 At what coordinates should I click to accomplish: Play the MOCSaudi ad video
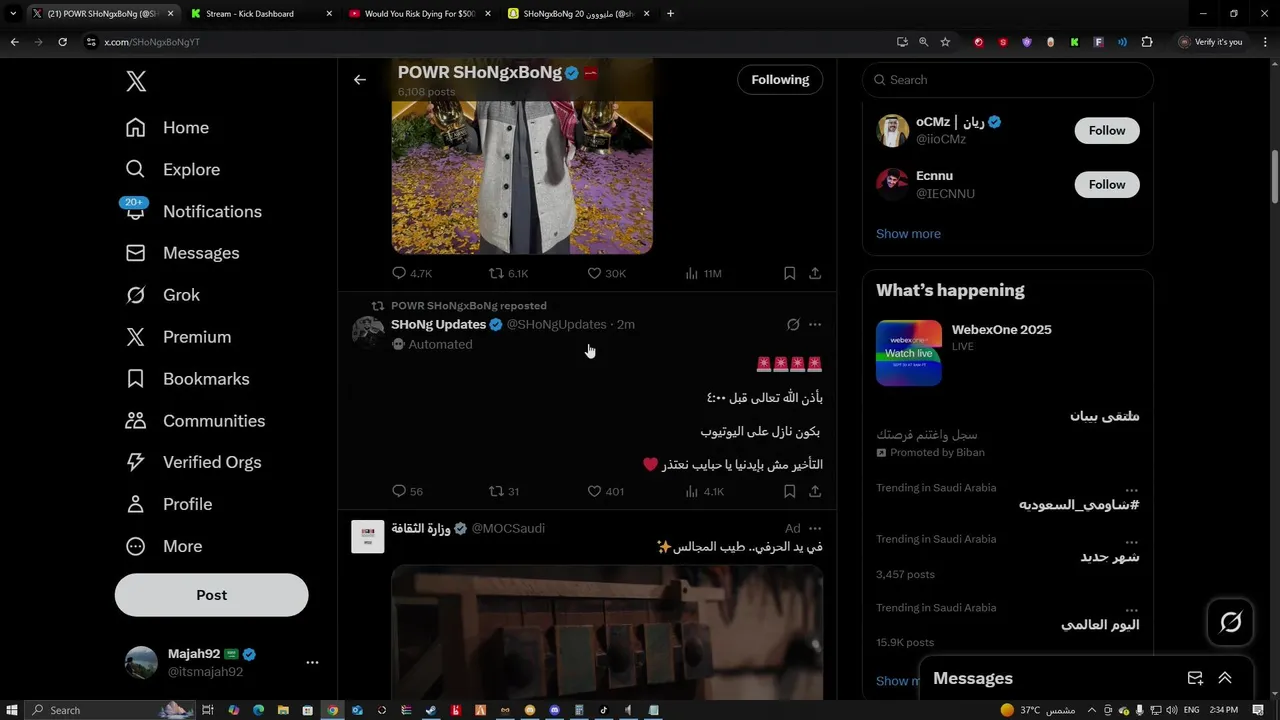pos(607,632)
